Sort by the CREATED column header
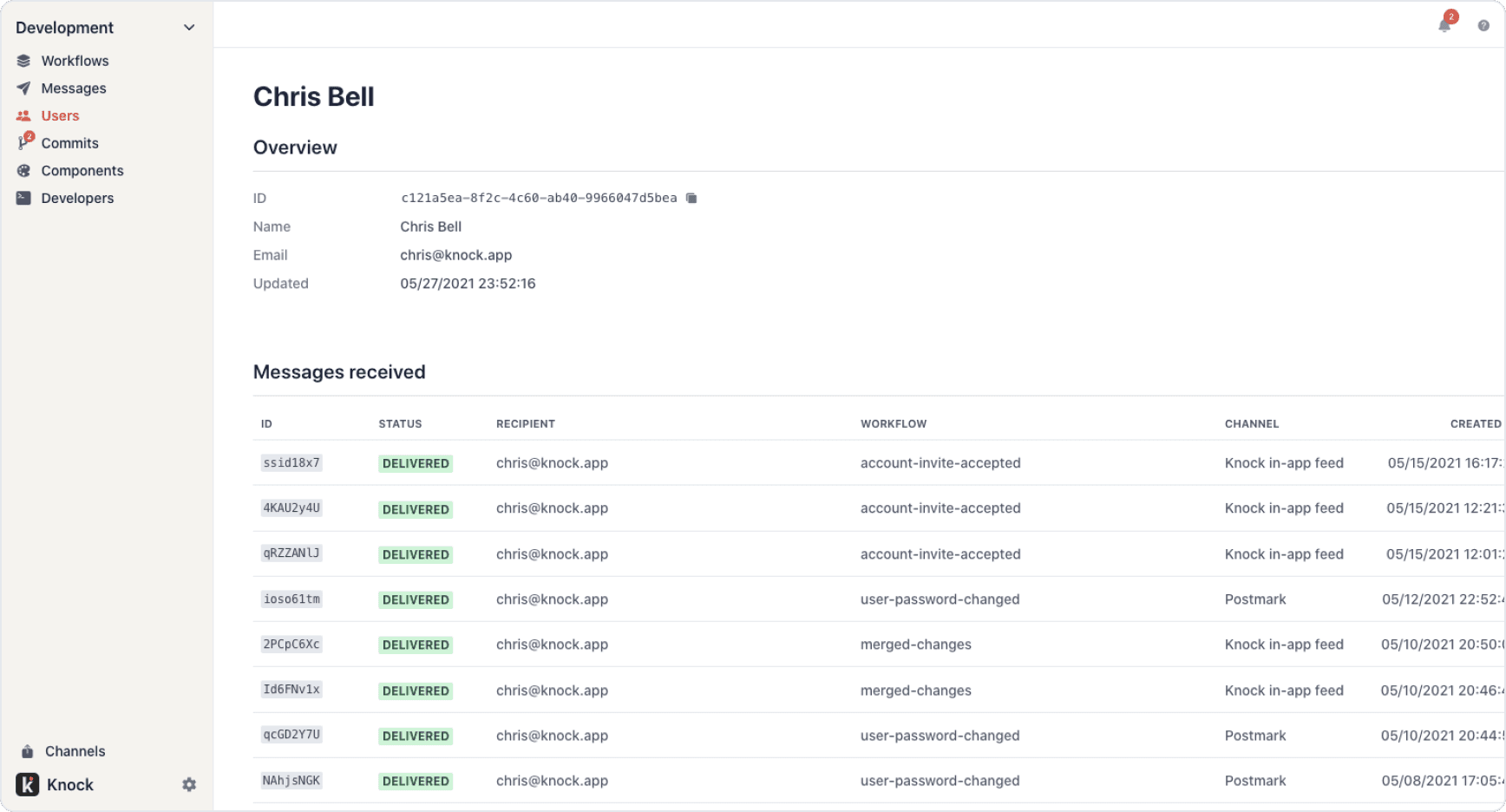Image resolution: width=1506 pixels, height=812 pixels. [x=1475, y=424]
